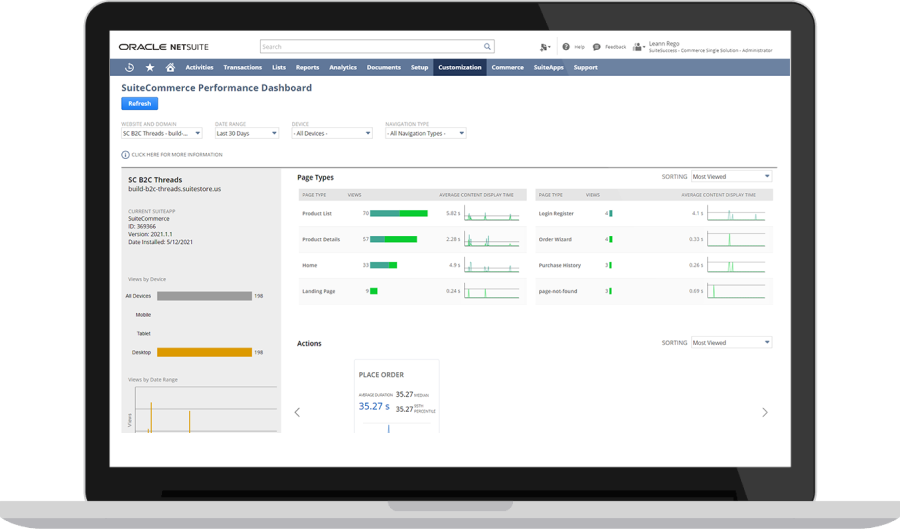Open the Documents menu
The height and width of the screenshot is (529, 900).
(x=383, y=68)
